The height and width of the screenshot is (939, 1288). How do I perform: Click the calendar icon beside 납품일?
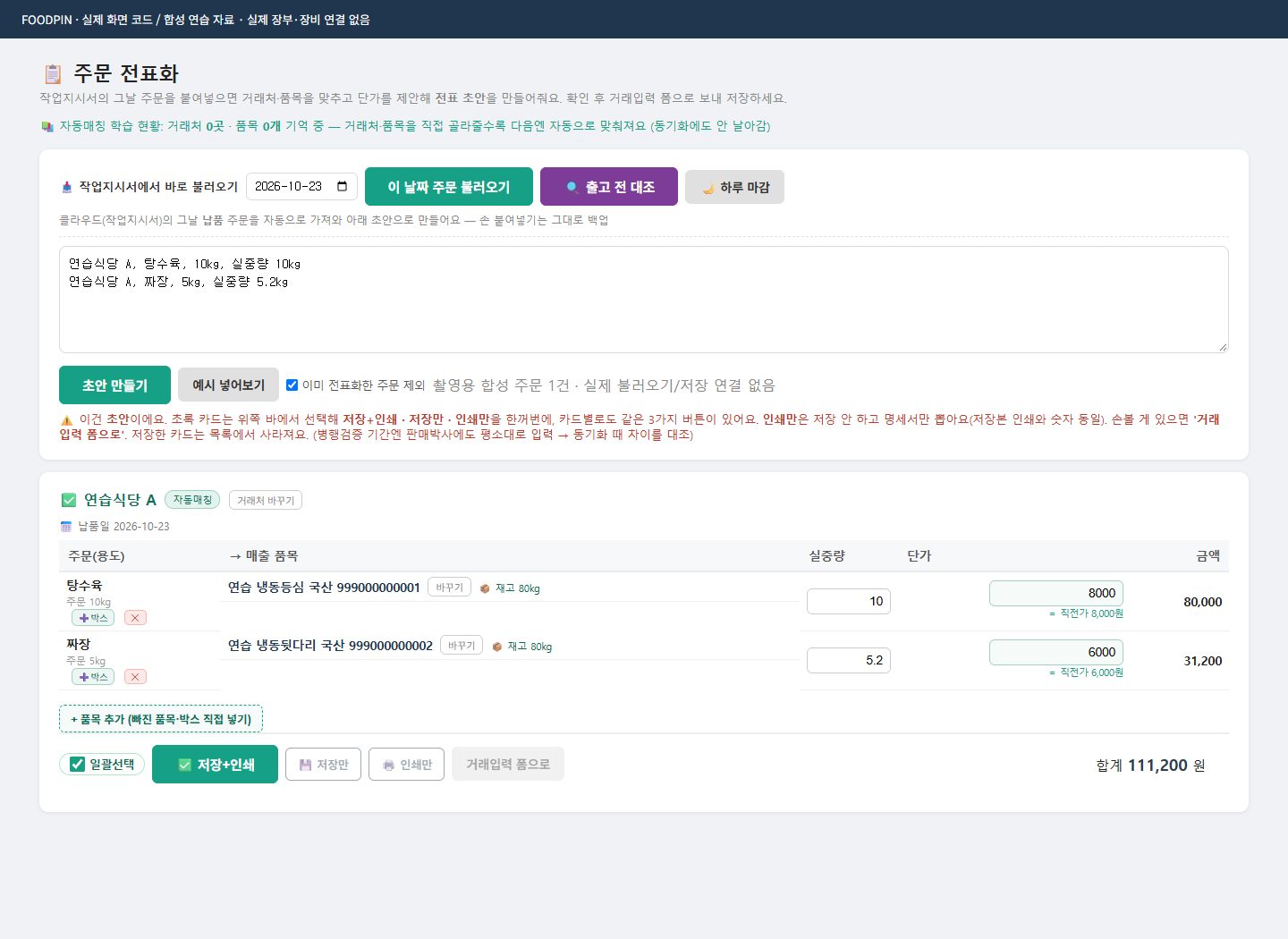[x=66, y=526]
